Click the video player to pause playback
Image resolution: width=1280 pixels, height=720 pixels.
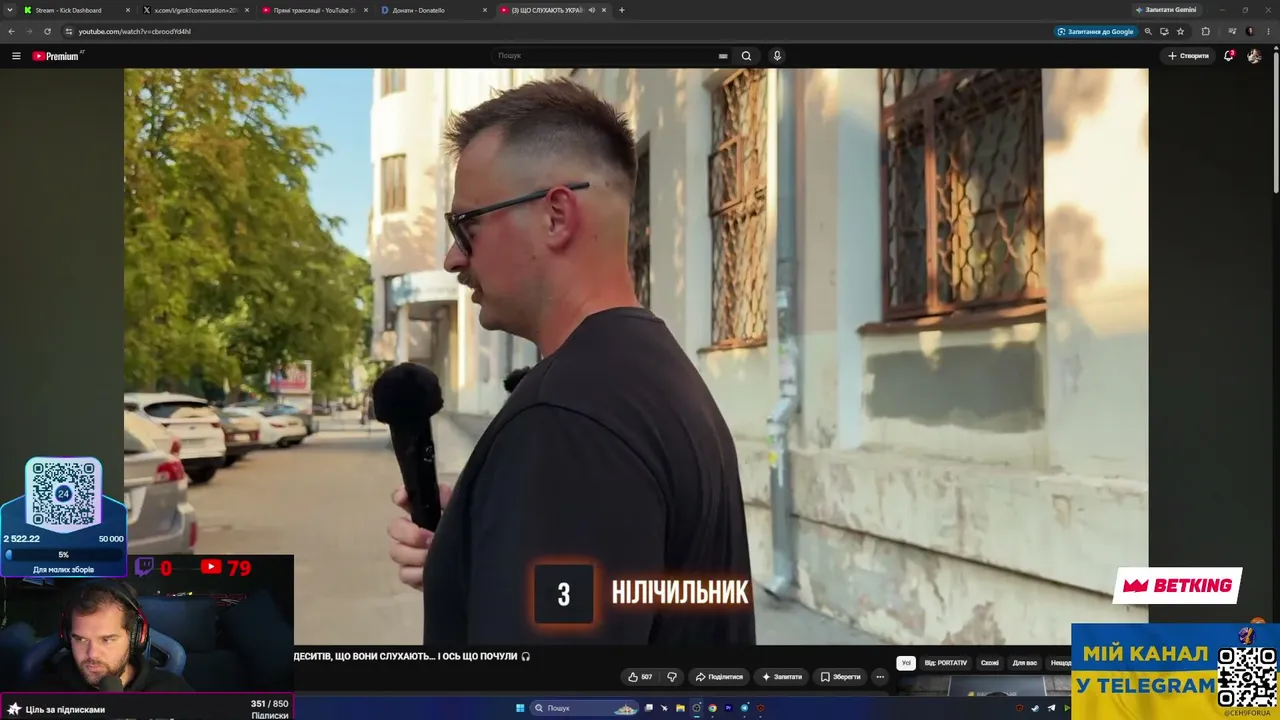pos(636,356)
